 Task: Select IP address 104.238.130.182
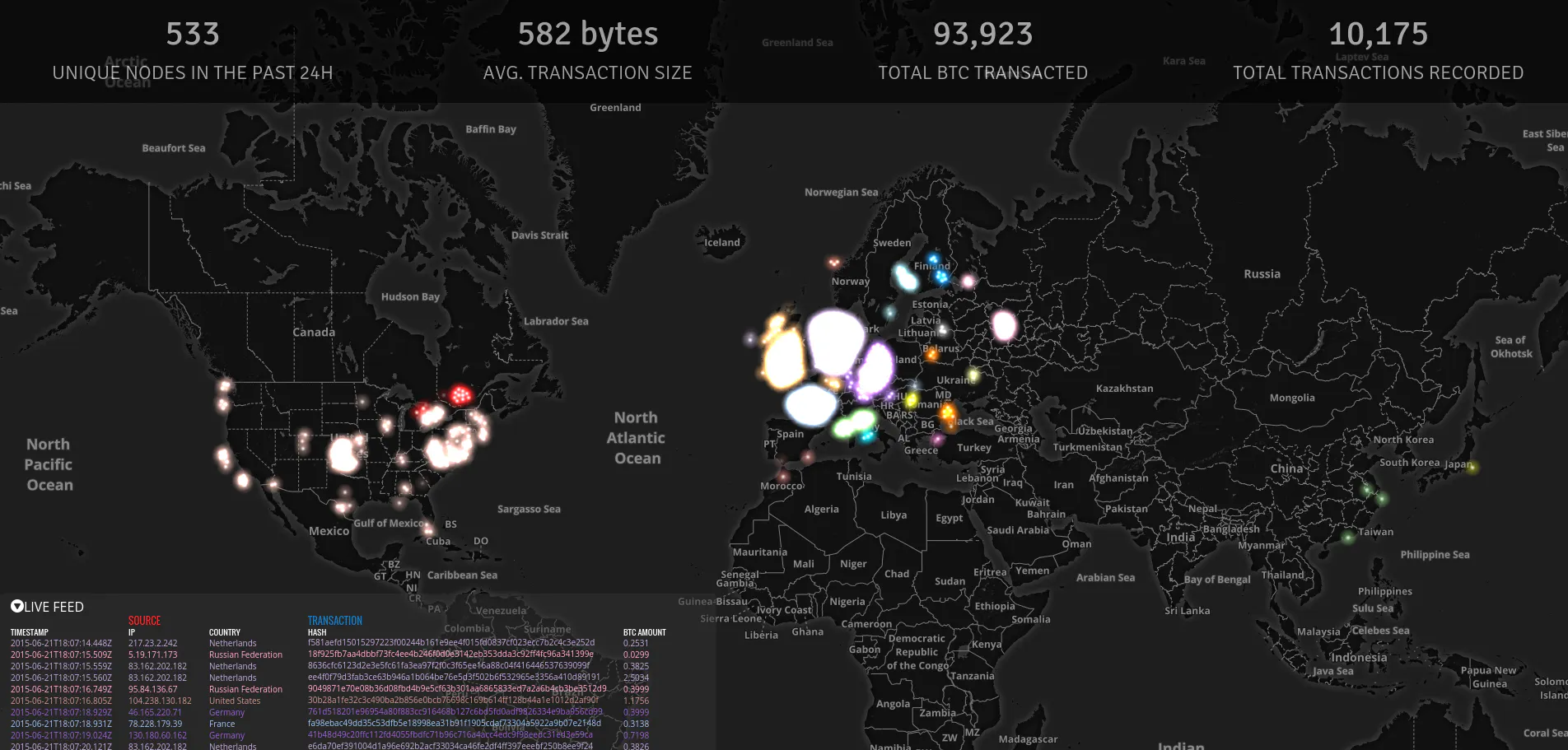160,701
